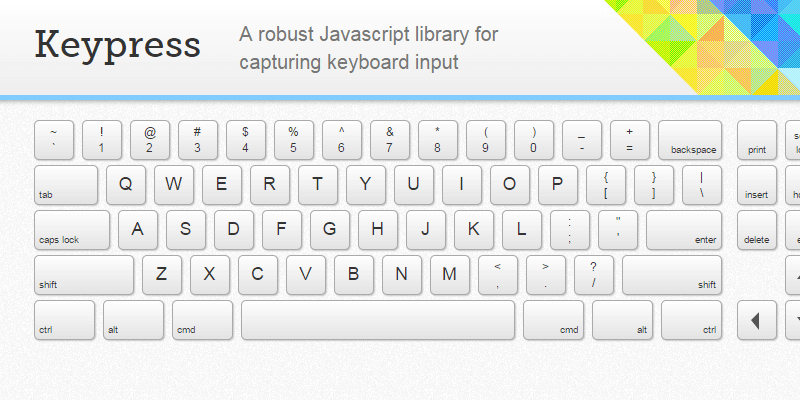Click the right shift key
Viewport: 800px width, 400px height.
point(671,275)
